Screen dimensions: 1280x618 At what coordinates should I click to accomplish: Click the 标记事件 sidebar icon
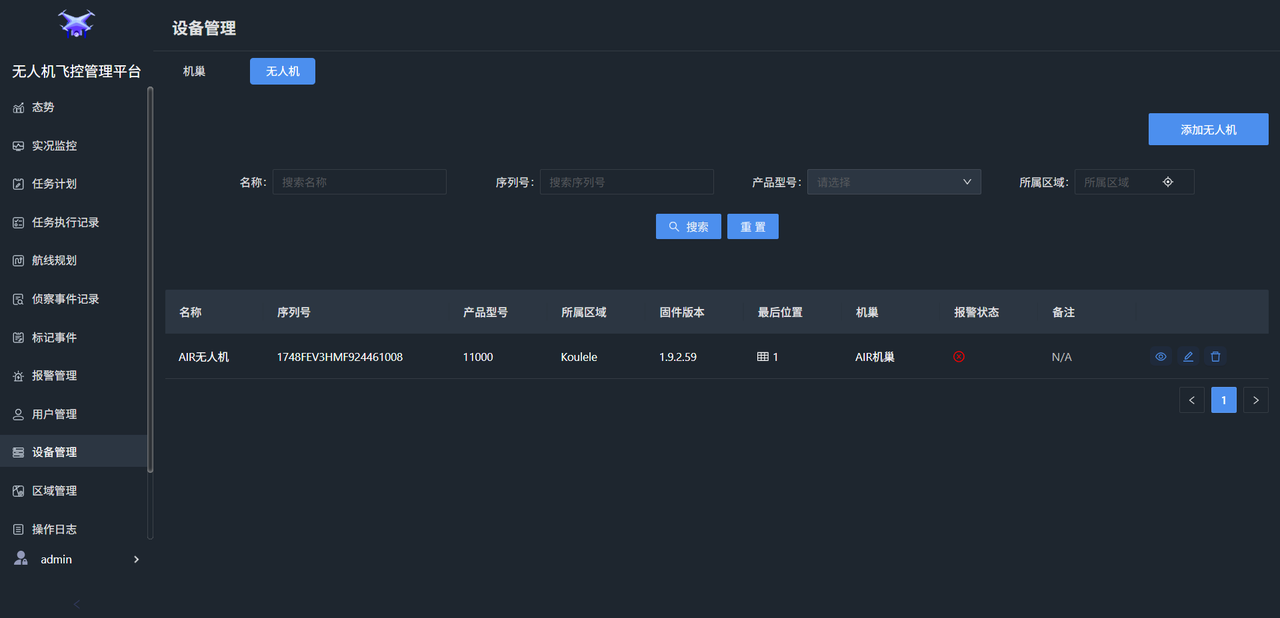[x=18, y=338]
